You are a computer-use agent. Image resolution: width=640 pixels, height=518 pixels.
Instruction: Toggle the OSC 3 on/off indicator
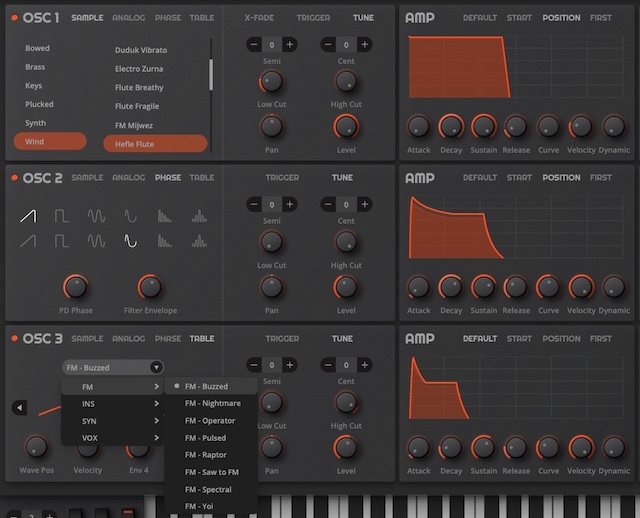[x=14, y=339]
